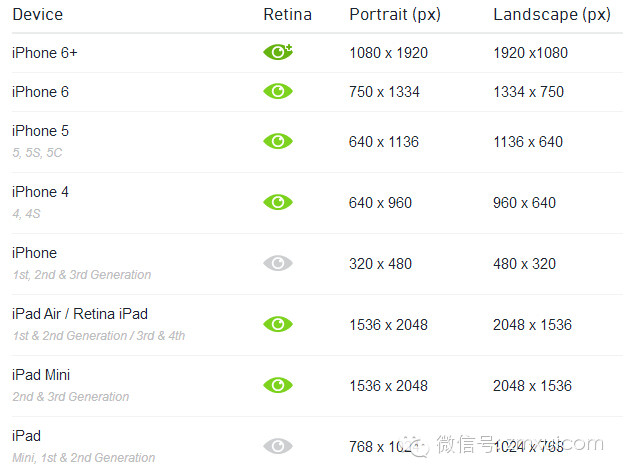Click the iPad Air / Retina iPad name
Image resolution: width=623 pixels, height=475 pixels.
point(80,314)
